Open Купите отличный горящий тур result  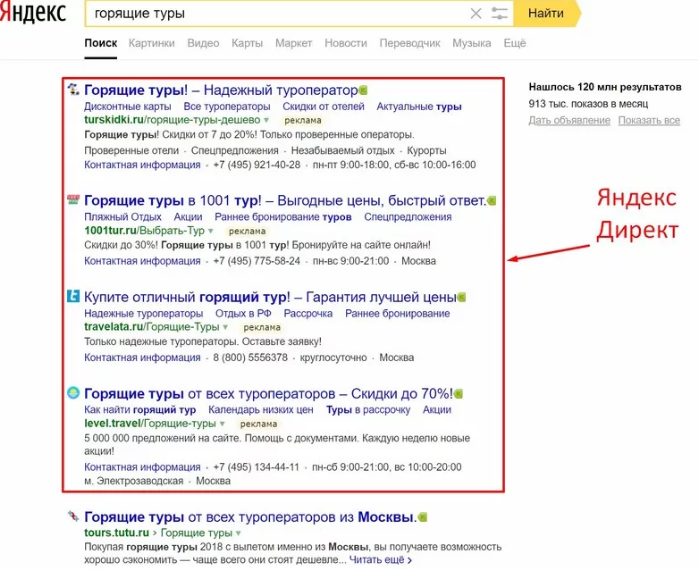[x=270, y=297]
